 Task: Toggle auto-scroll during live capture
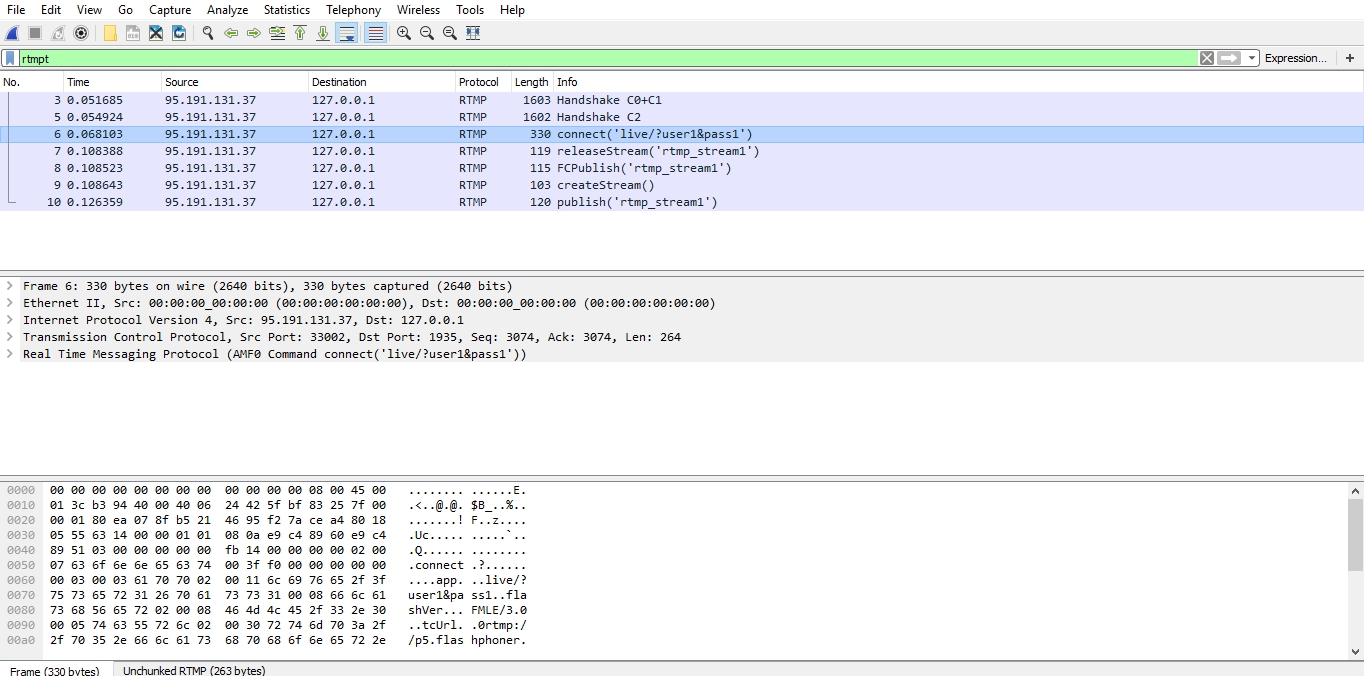[x=347, y=33]
